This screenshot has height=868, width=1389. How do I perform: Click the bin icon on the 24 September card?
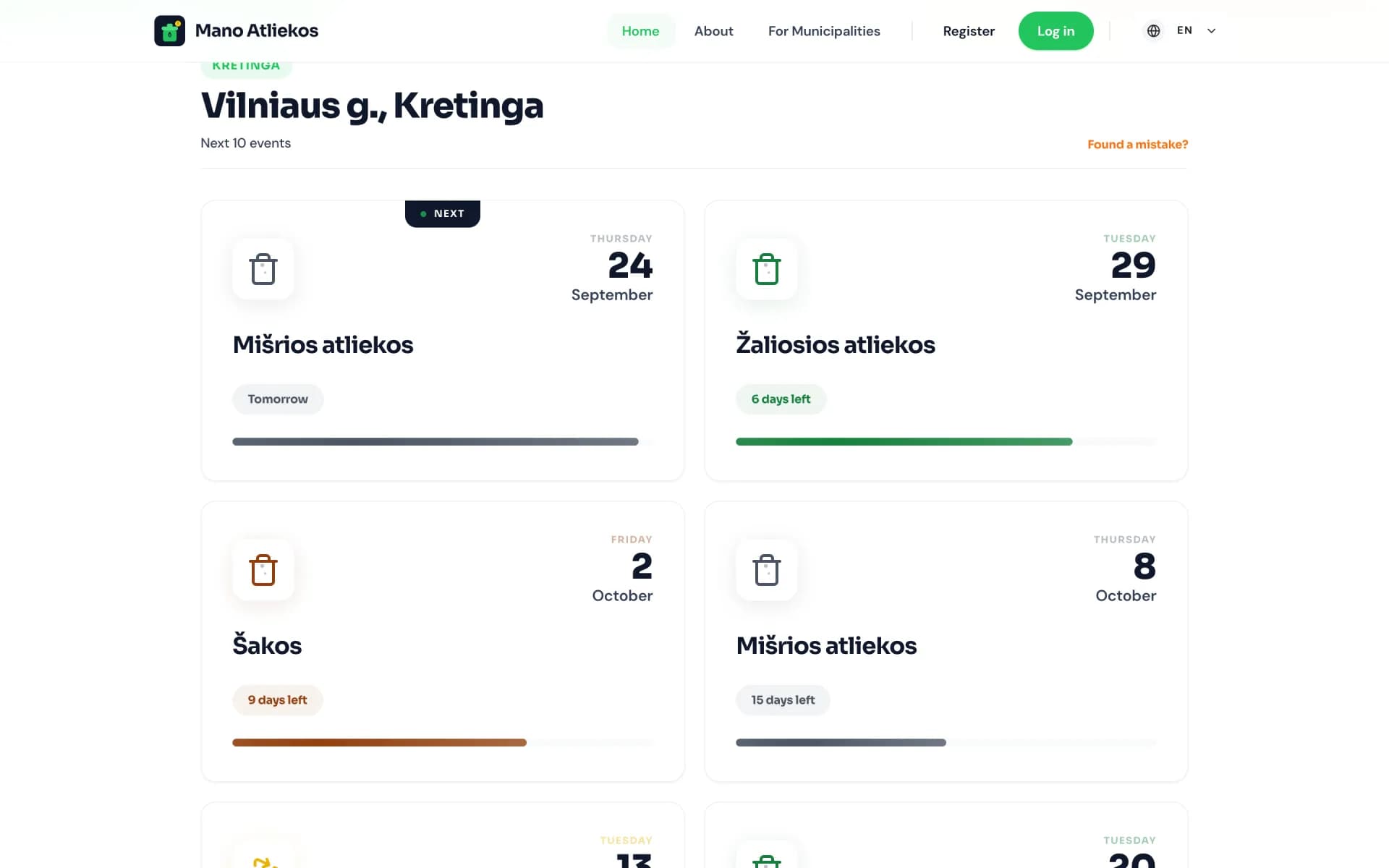point(263,269)
